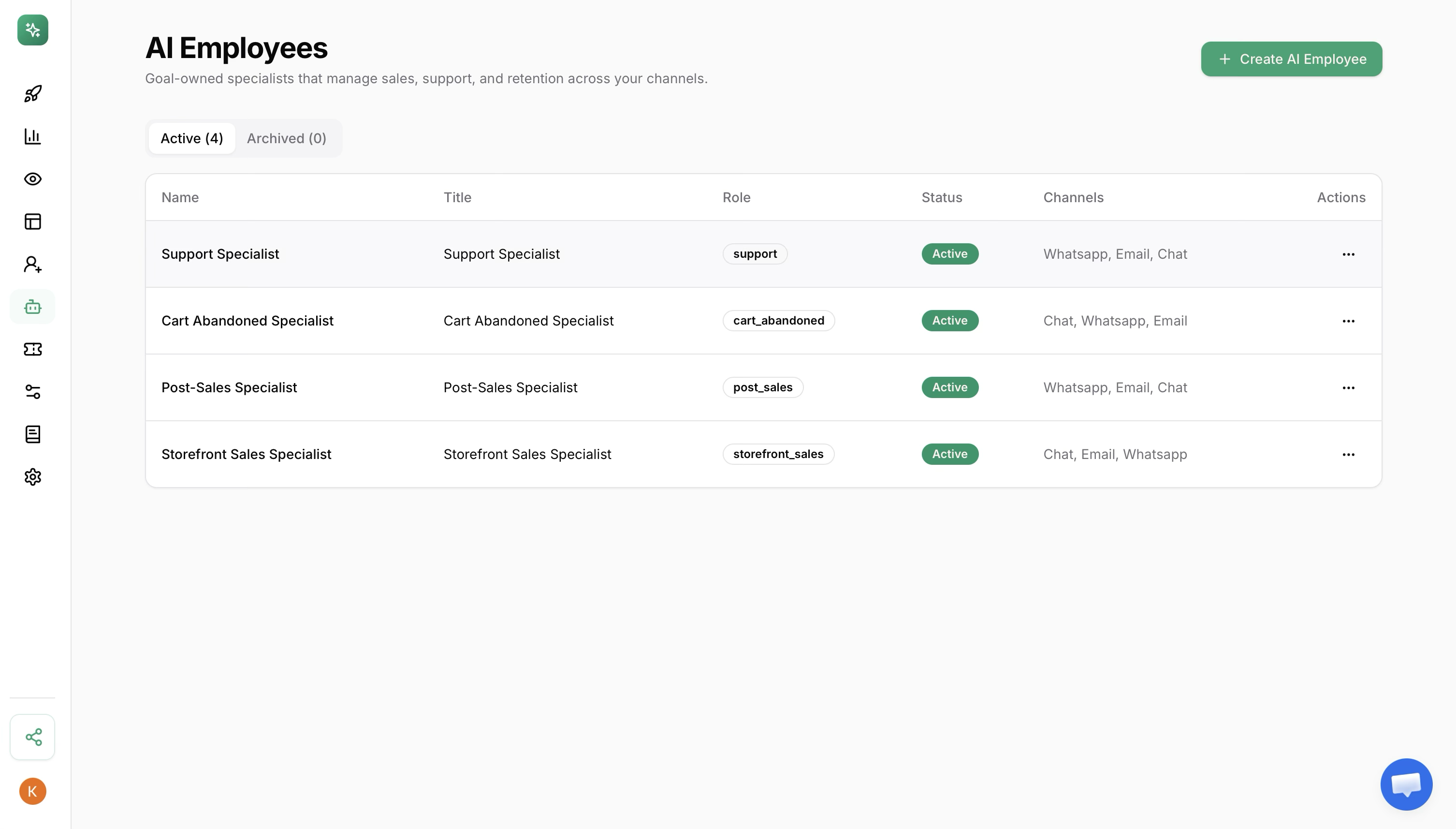Click the Status column header
Viewport: 1456px width, 829px height.
[x=942, y=197]
